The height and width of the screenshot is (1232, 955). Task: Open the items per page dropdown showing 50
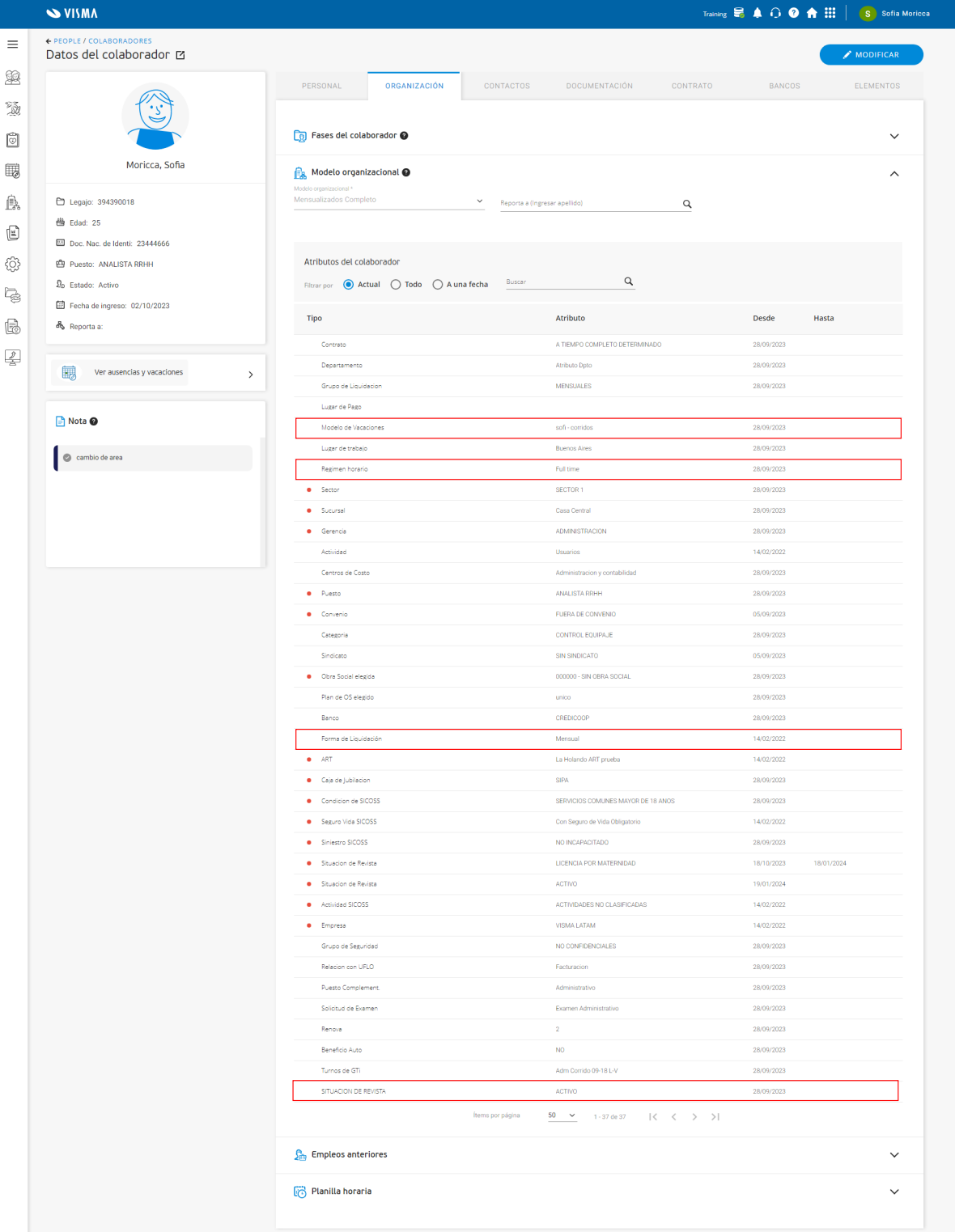click(x=562, y=1116)
